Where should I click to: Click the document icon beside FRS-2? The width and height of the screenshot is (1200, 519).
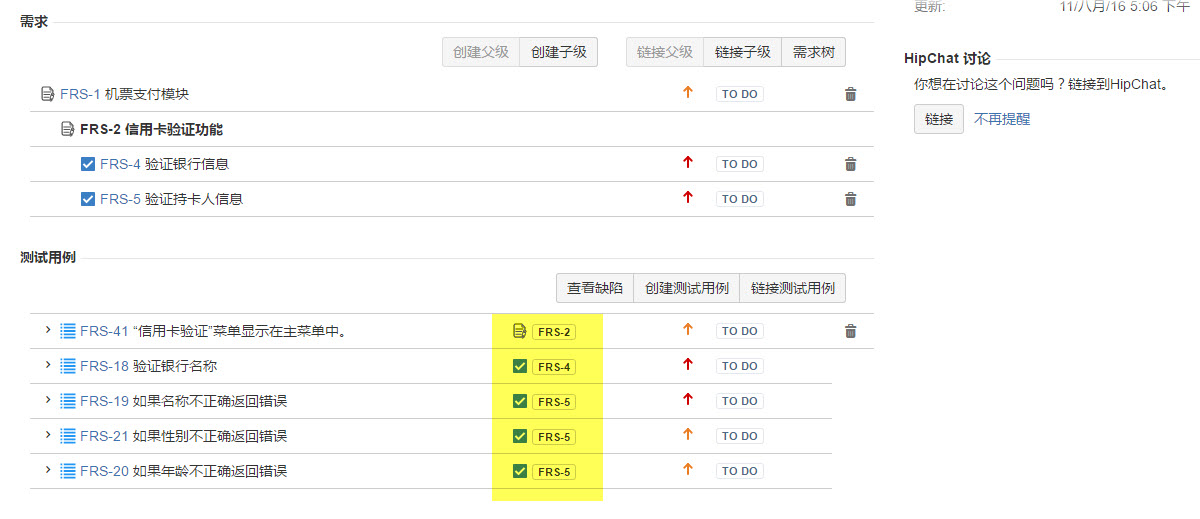coord(67,129)
